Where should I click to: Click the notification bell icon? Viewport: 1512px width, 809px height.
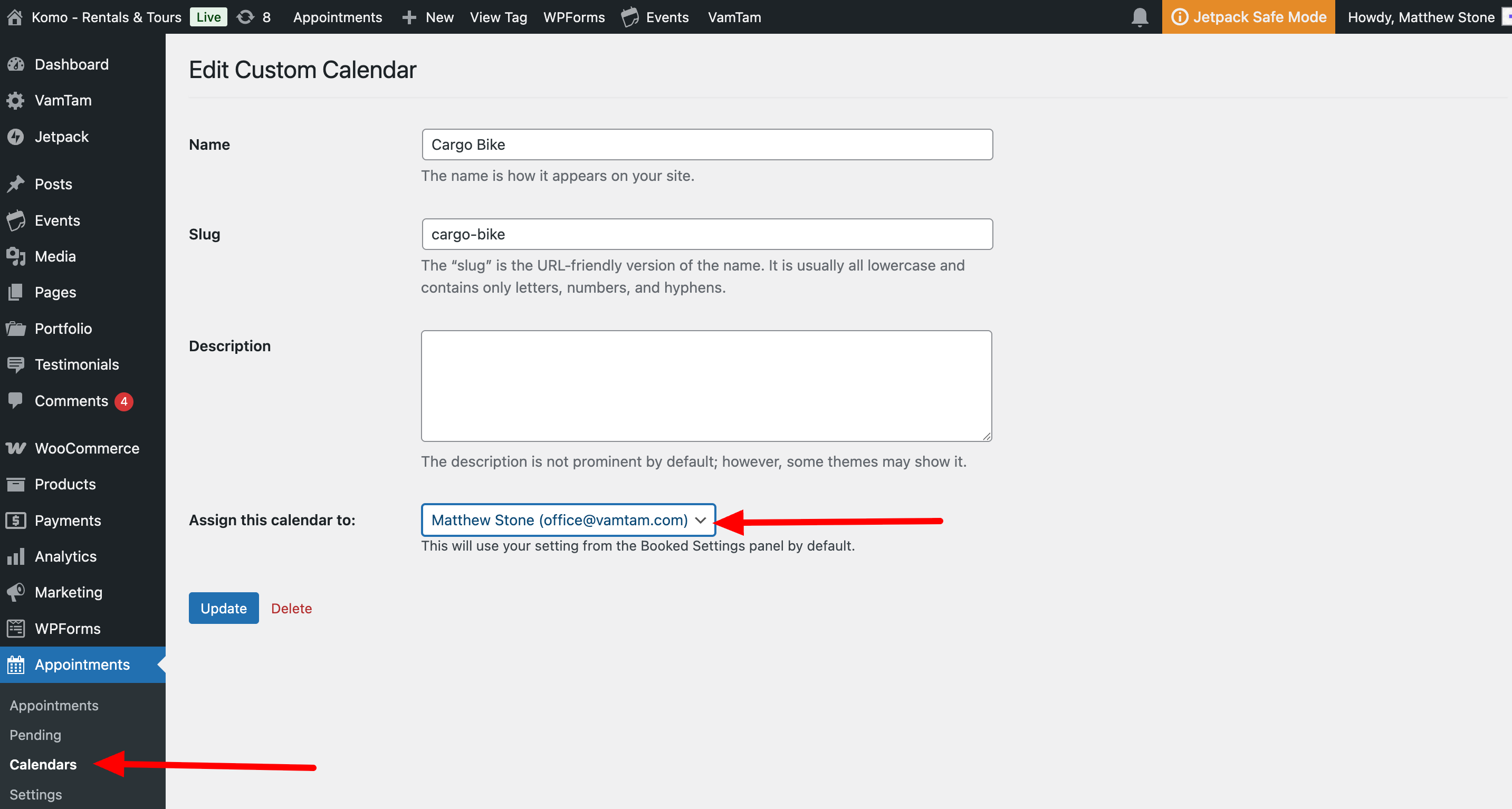[x=1140, y=17]
